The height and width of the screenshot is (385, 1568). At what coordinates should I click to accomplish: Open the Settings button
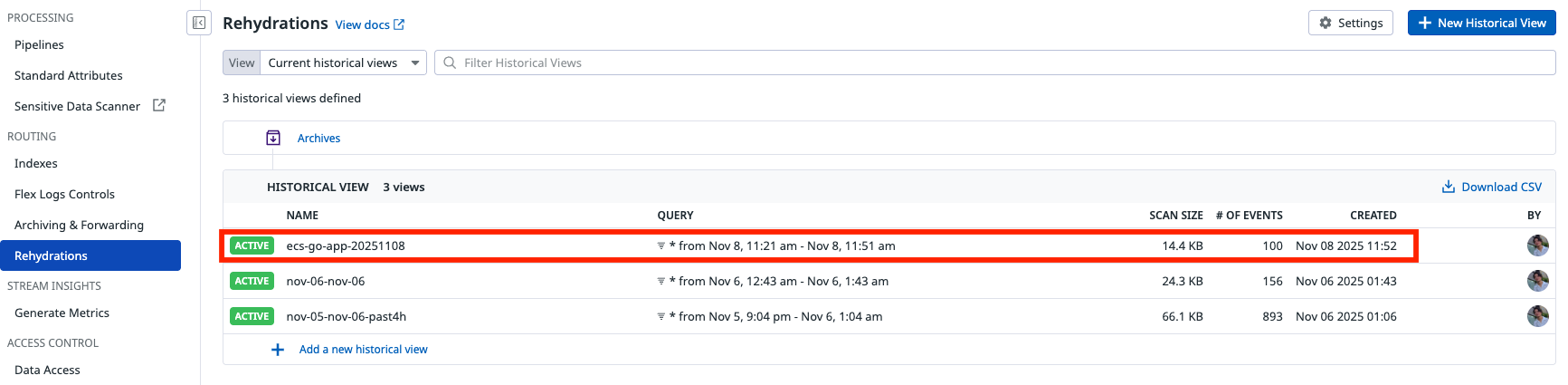(x=1350, y=23)
